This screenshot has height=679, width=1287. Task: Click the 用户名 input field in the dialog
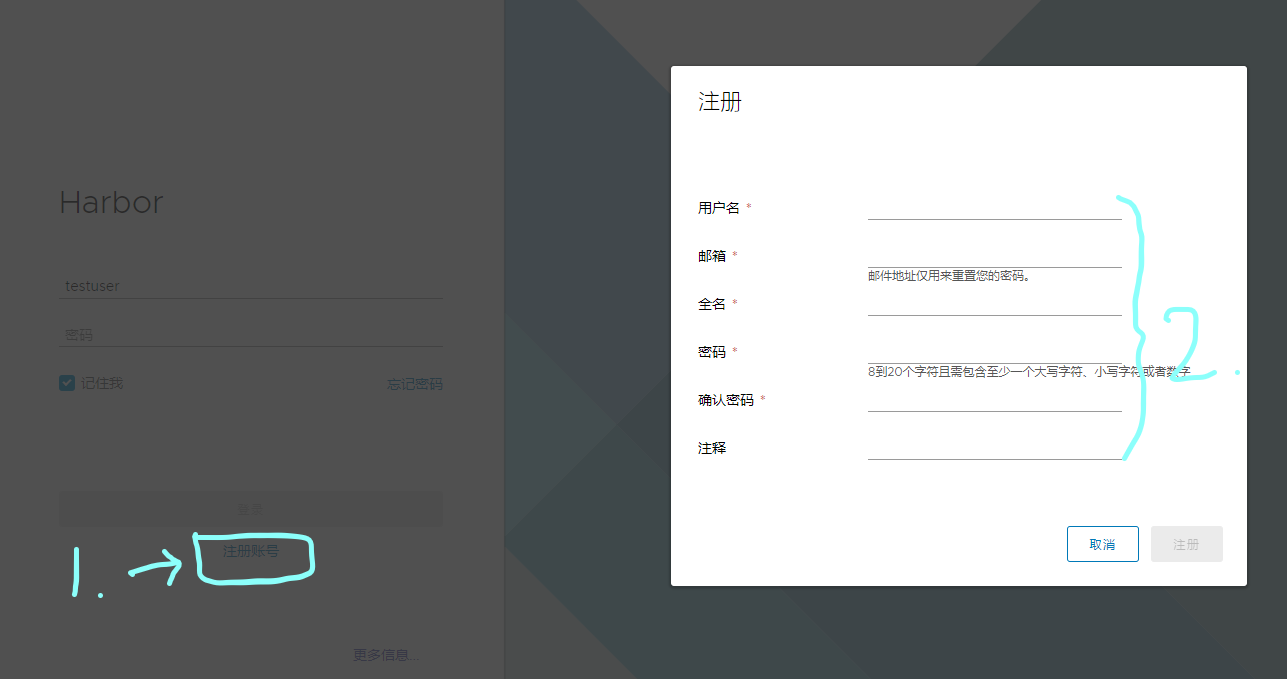(x=995, y=208)
